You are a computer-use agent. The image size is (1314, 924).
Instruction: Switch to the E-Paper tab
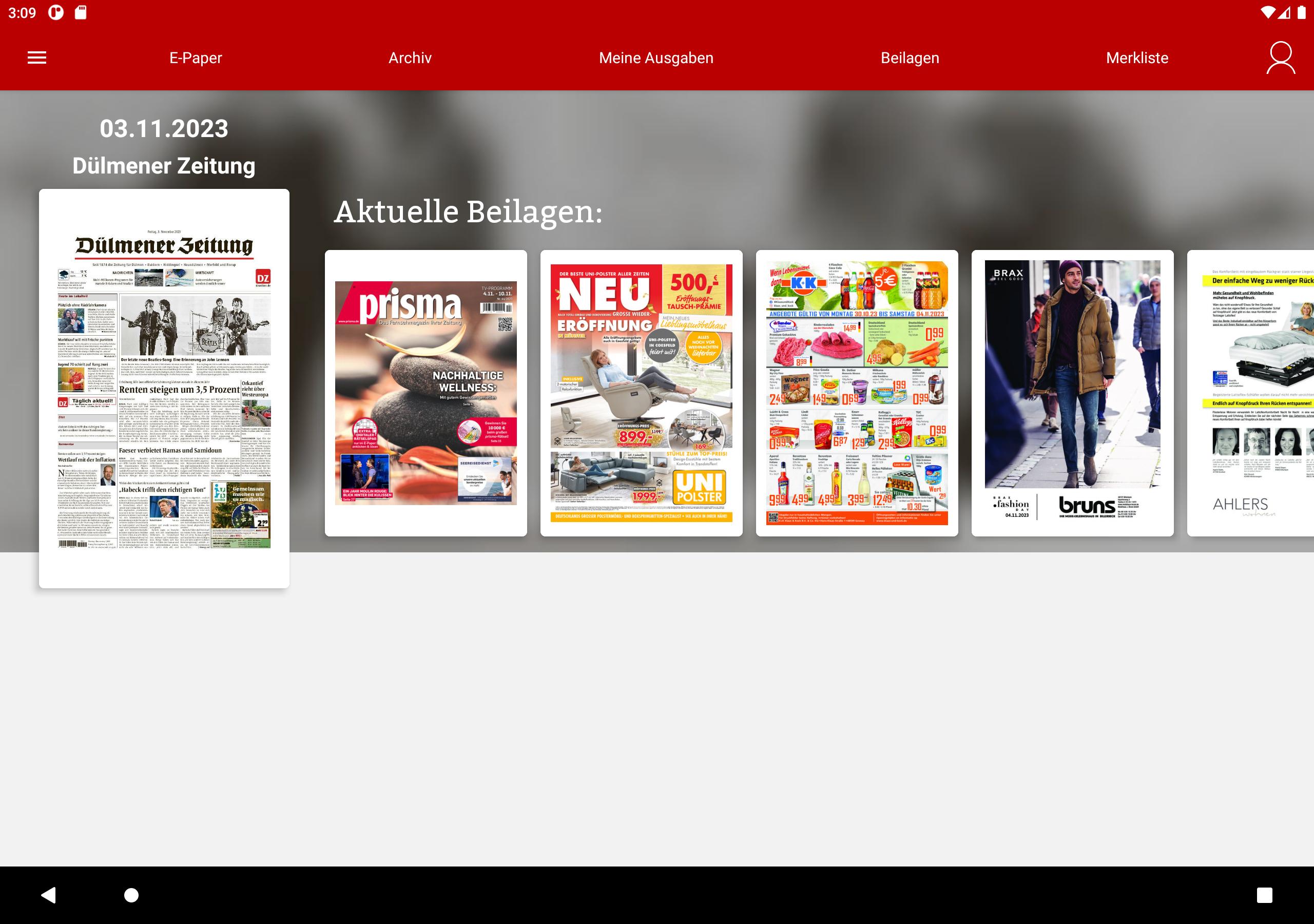tap(196, 58)
